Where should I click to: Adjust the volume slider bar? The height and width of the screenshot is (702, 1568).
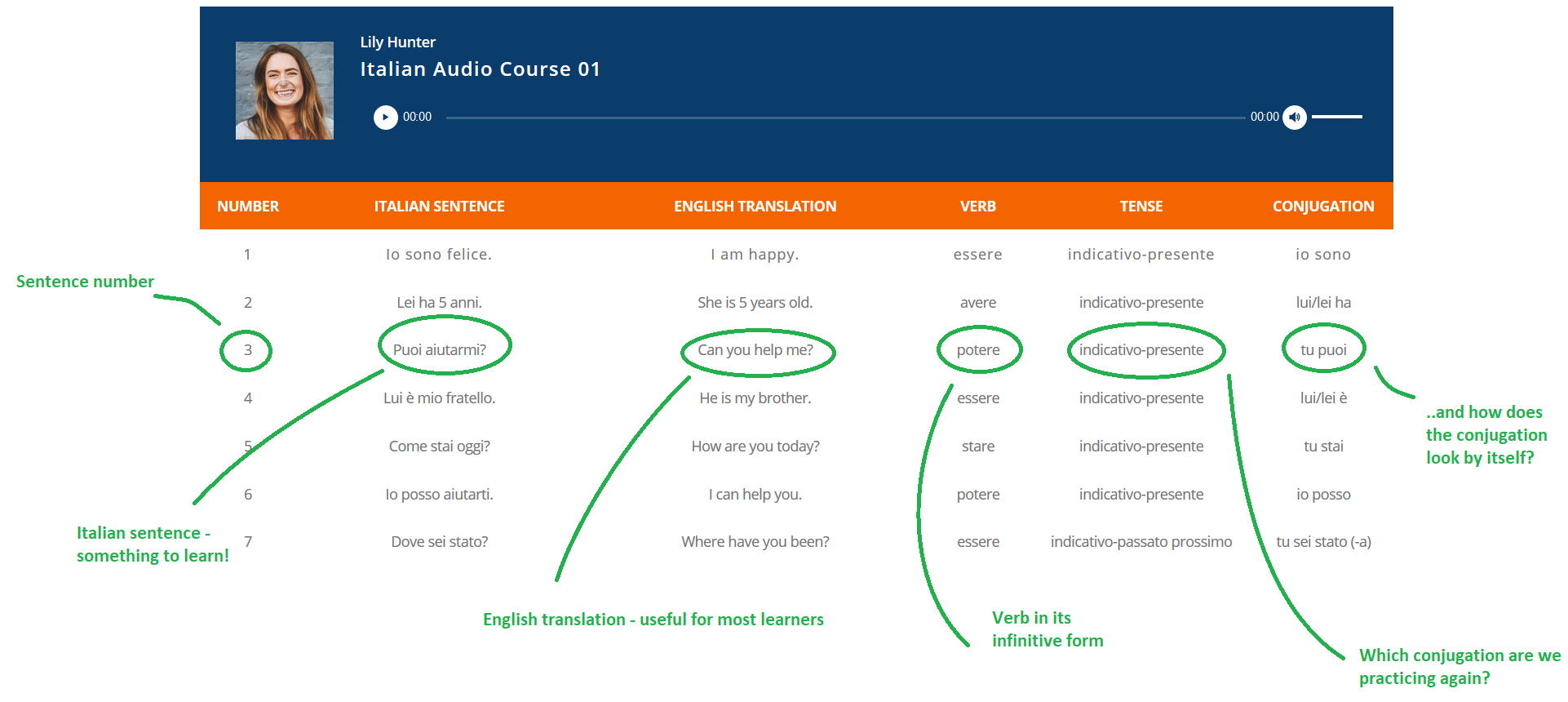pos(1337,118)
